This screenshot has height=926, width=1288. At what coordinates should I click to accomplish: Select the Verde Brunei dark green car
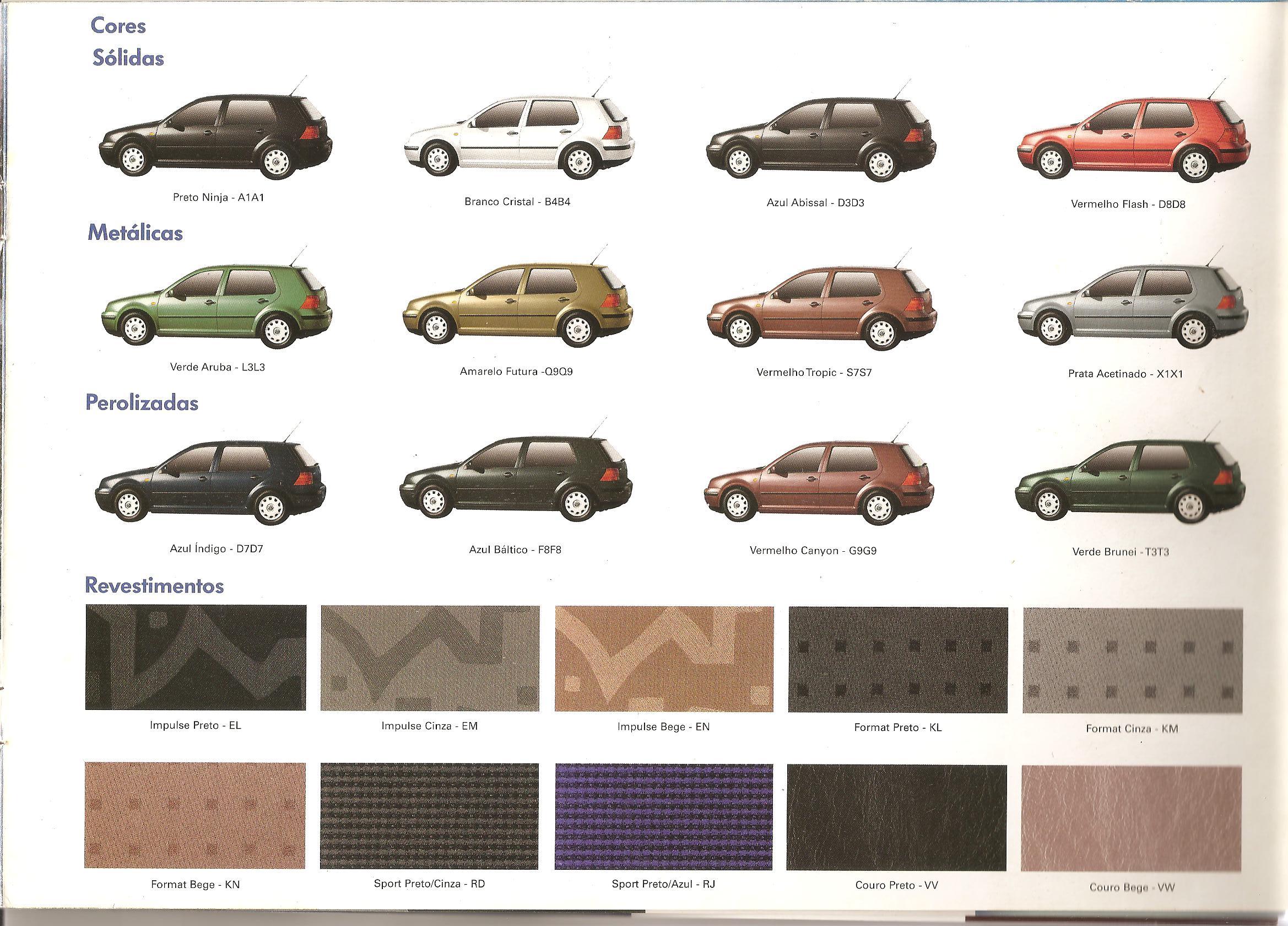[1130, 484]
